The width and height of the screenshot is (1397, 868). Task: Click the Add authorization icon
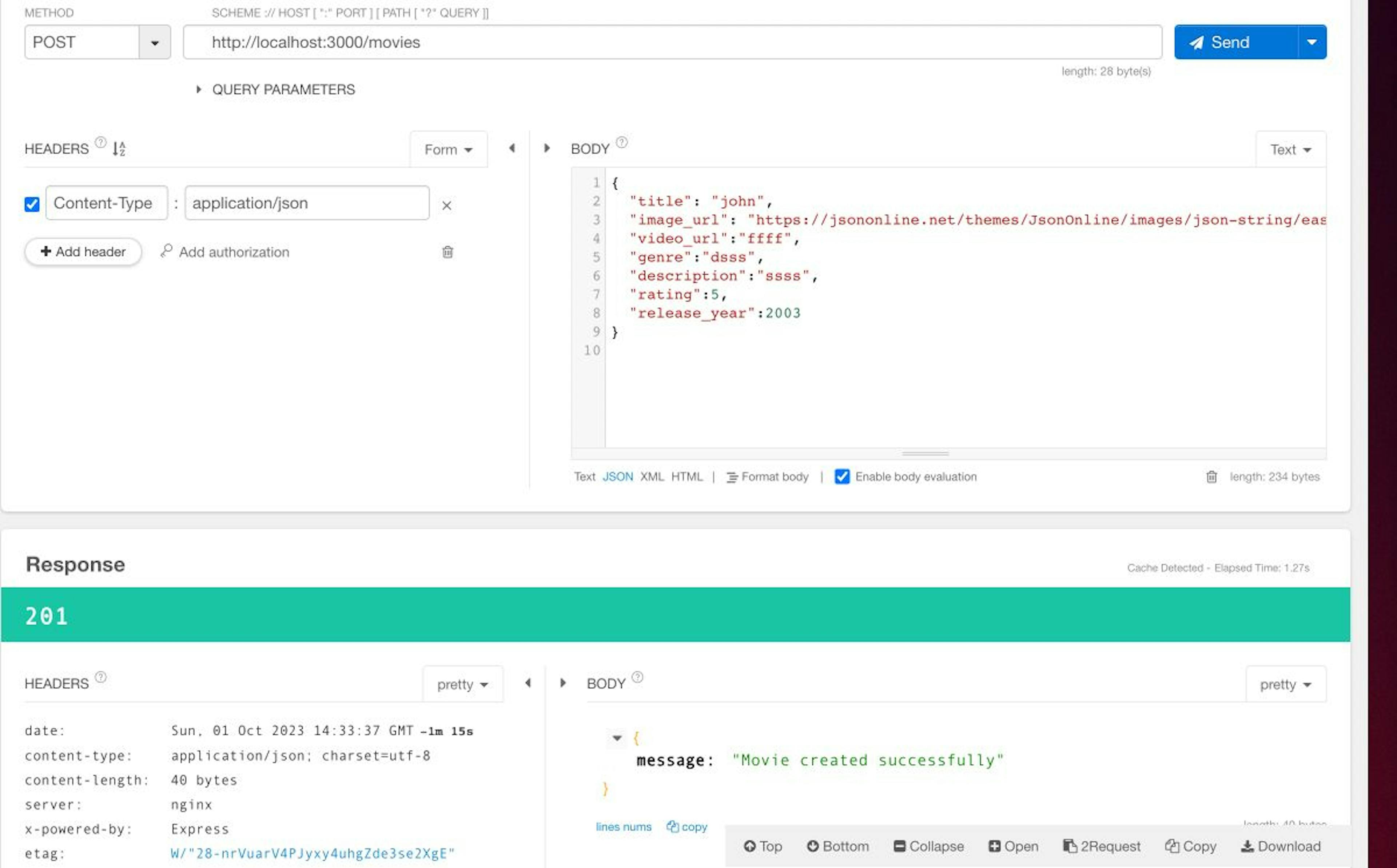166,251
